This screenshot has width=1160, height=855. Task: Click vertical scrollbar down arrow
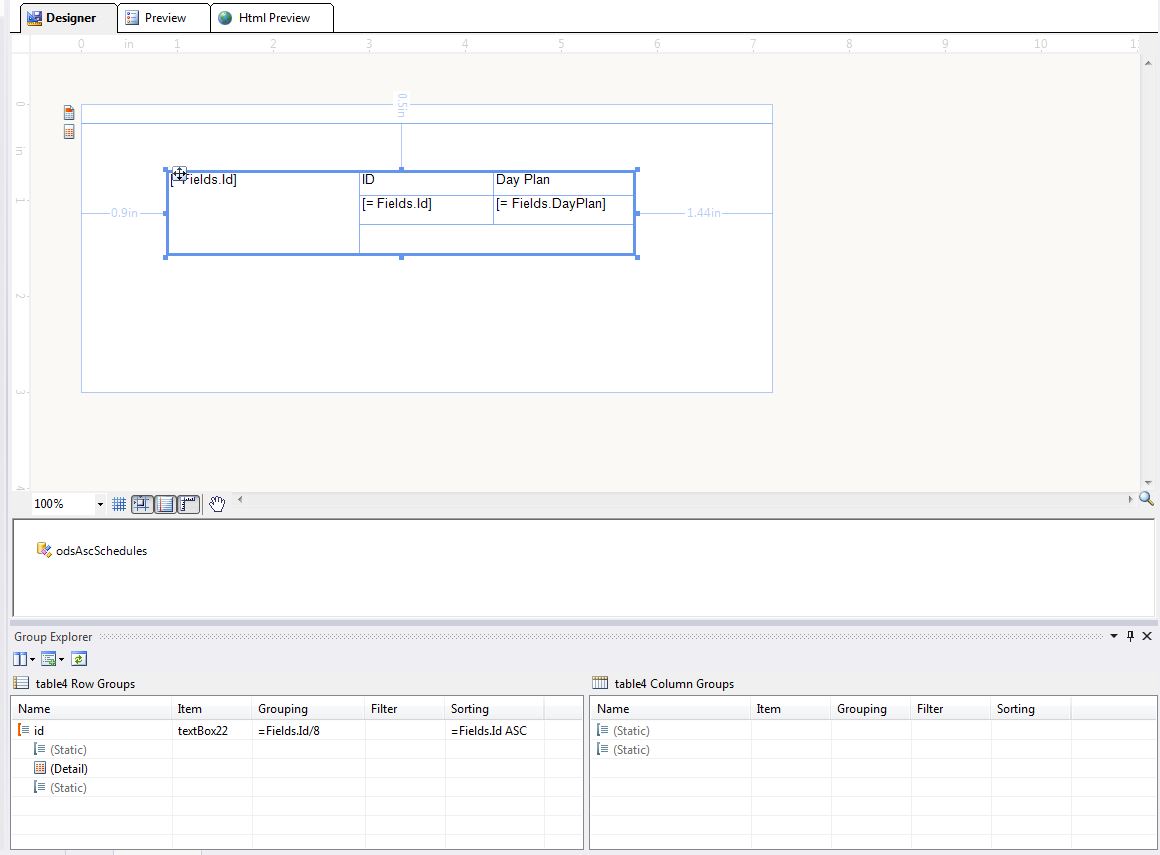(1148, 483)
